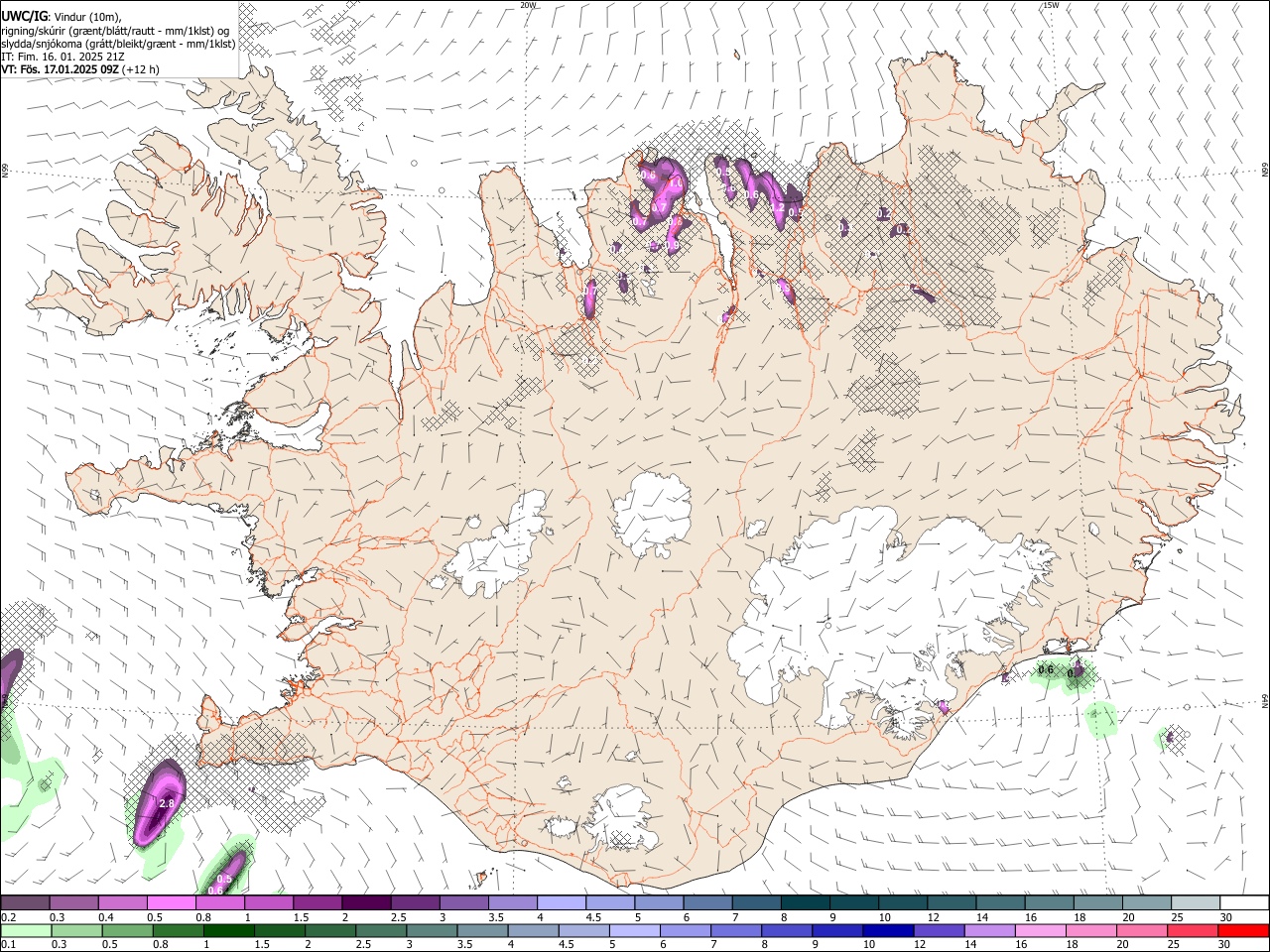Image resolution: width=1270 pixels, height=952 pixels.
Task: Click the dark teal 8 swatch in the top scale
Action: 805,902
